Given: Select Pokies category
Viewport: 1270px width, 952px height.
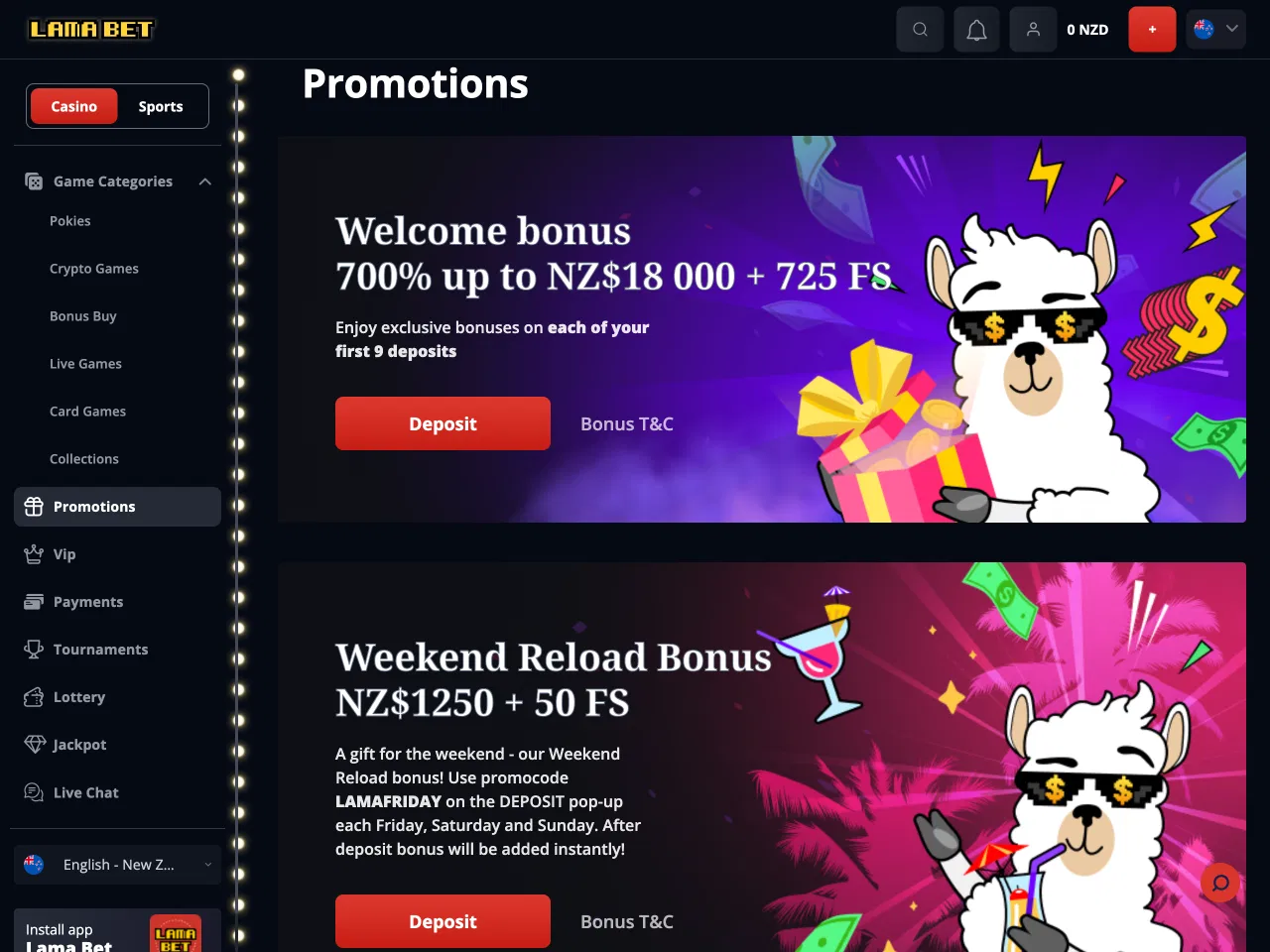Looking at the screenshot, I should pos(70,221).
